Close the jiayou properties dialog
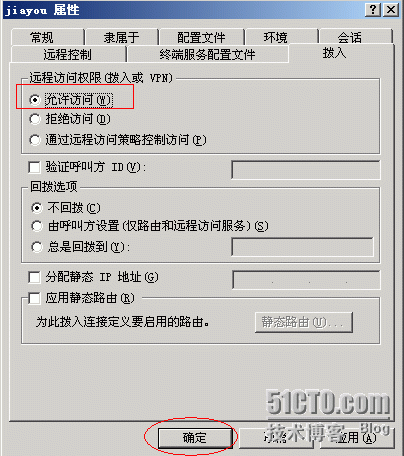Screen dimensions: 404x456 click(x=391, y=10)
